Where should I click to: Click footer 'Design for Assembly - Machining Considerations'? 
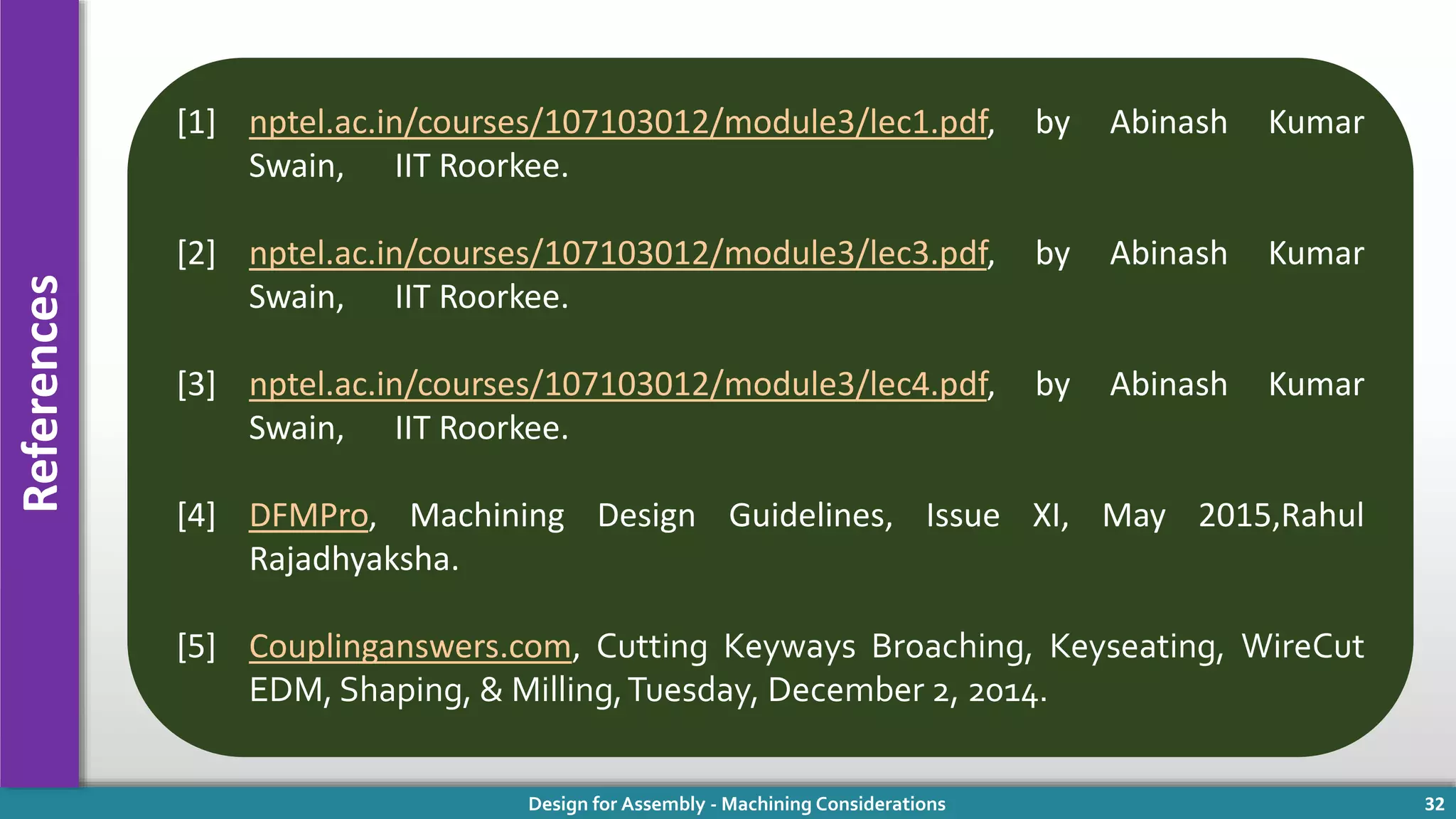[737, 804]
